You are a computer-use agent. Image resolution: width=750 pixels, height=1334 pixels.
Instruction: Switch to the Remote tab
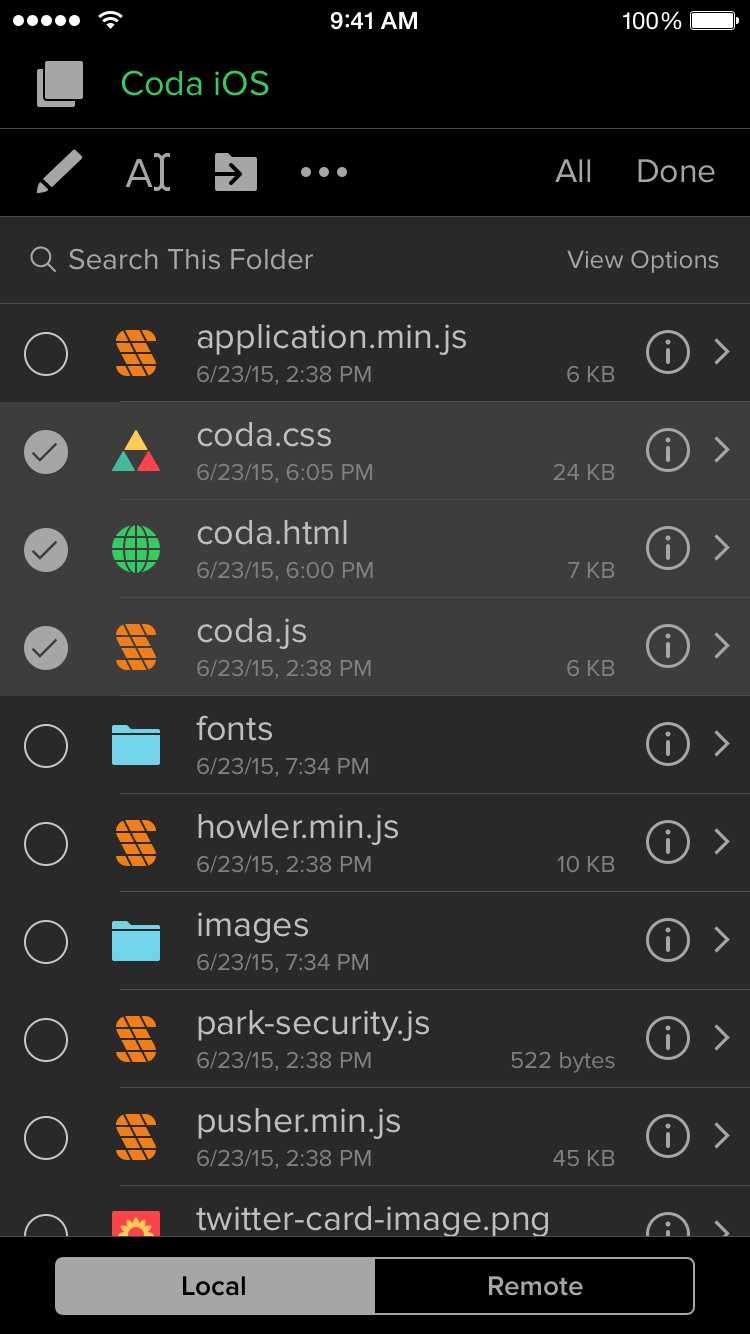click(534, 1286)
